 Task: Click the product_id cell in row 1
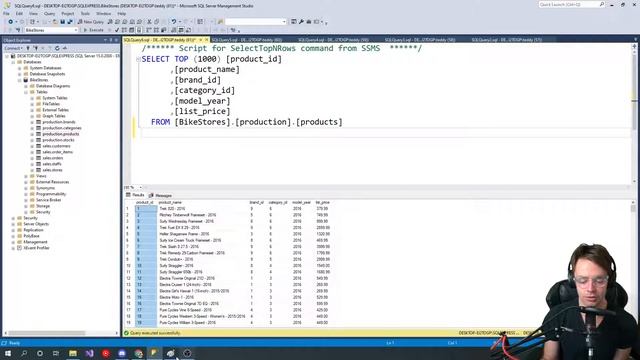pyautogui.click(x=146, y=209)
